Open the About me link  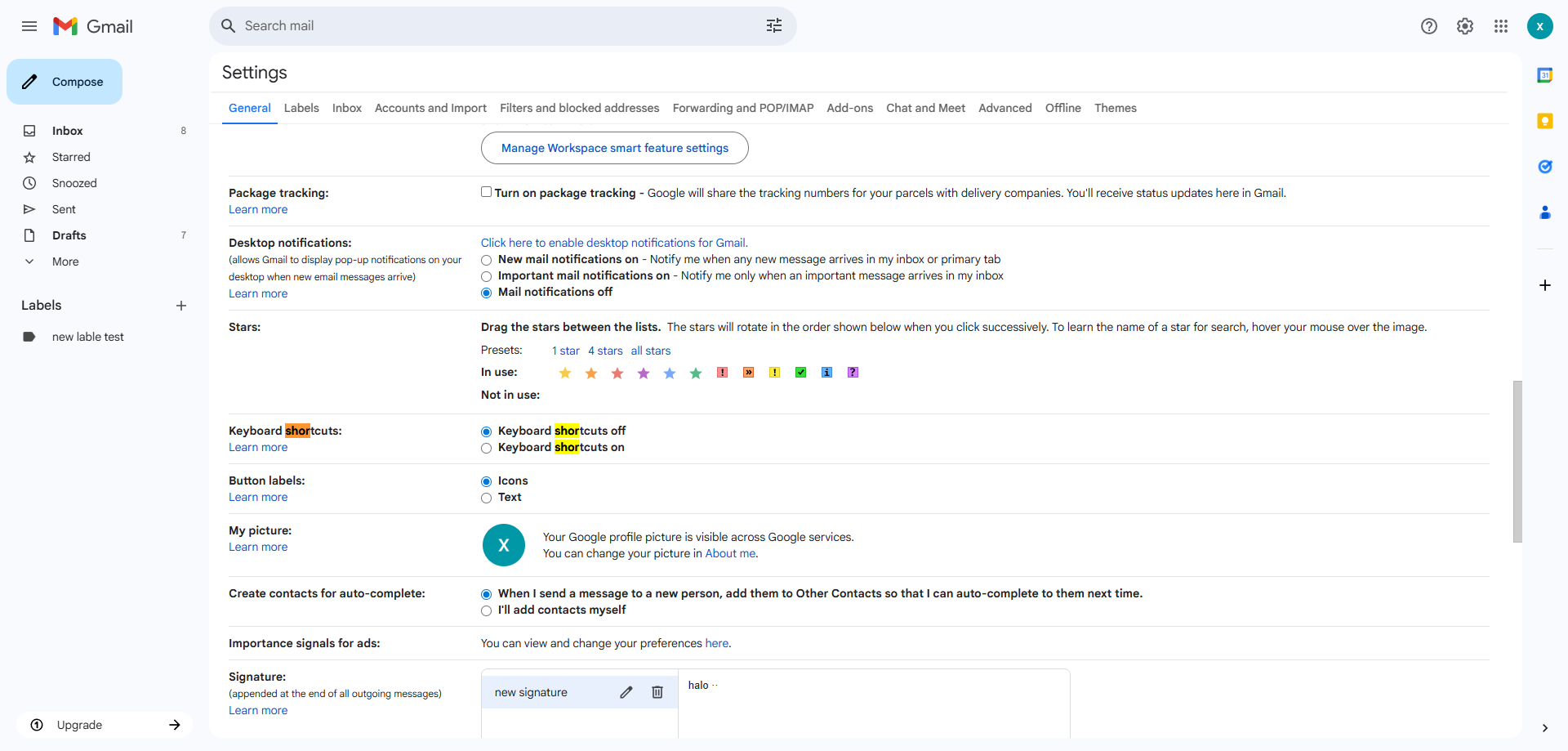[730, 553]
